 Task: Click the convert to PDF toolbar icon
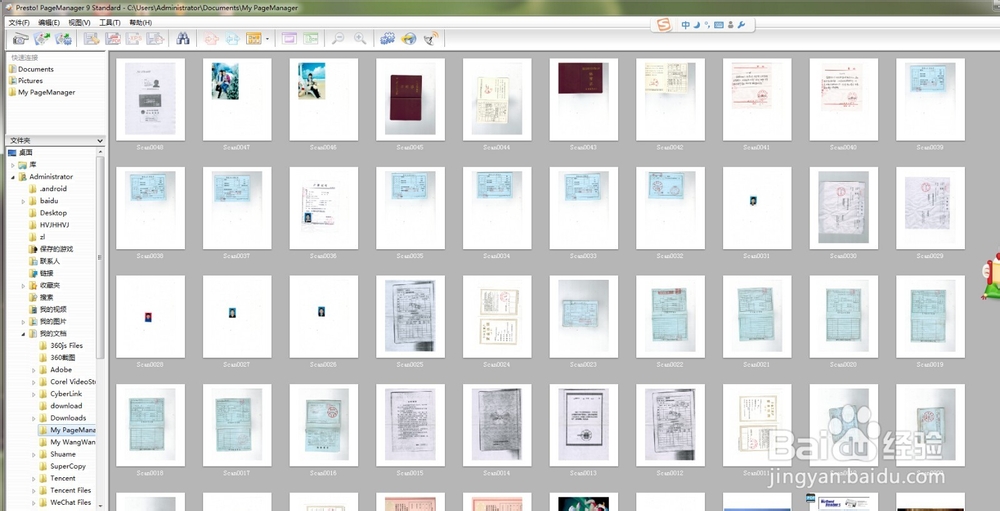click(113, 39)
